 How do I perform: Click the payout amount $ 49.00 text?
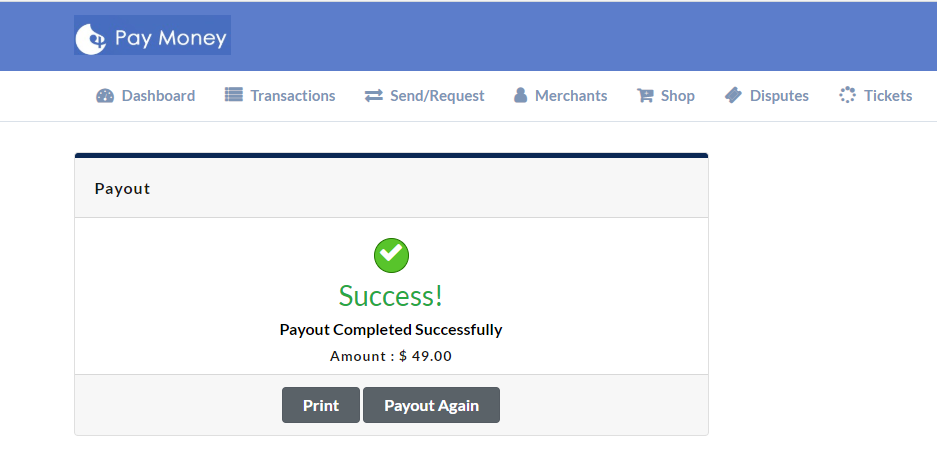(x=425, y=356)
